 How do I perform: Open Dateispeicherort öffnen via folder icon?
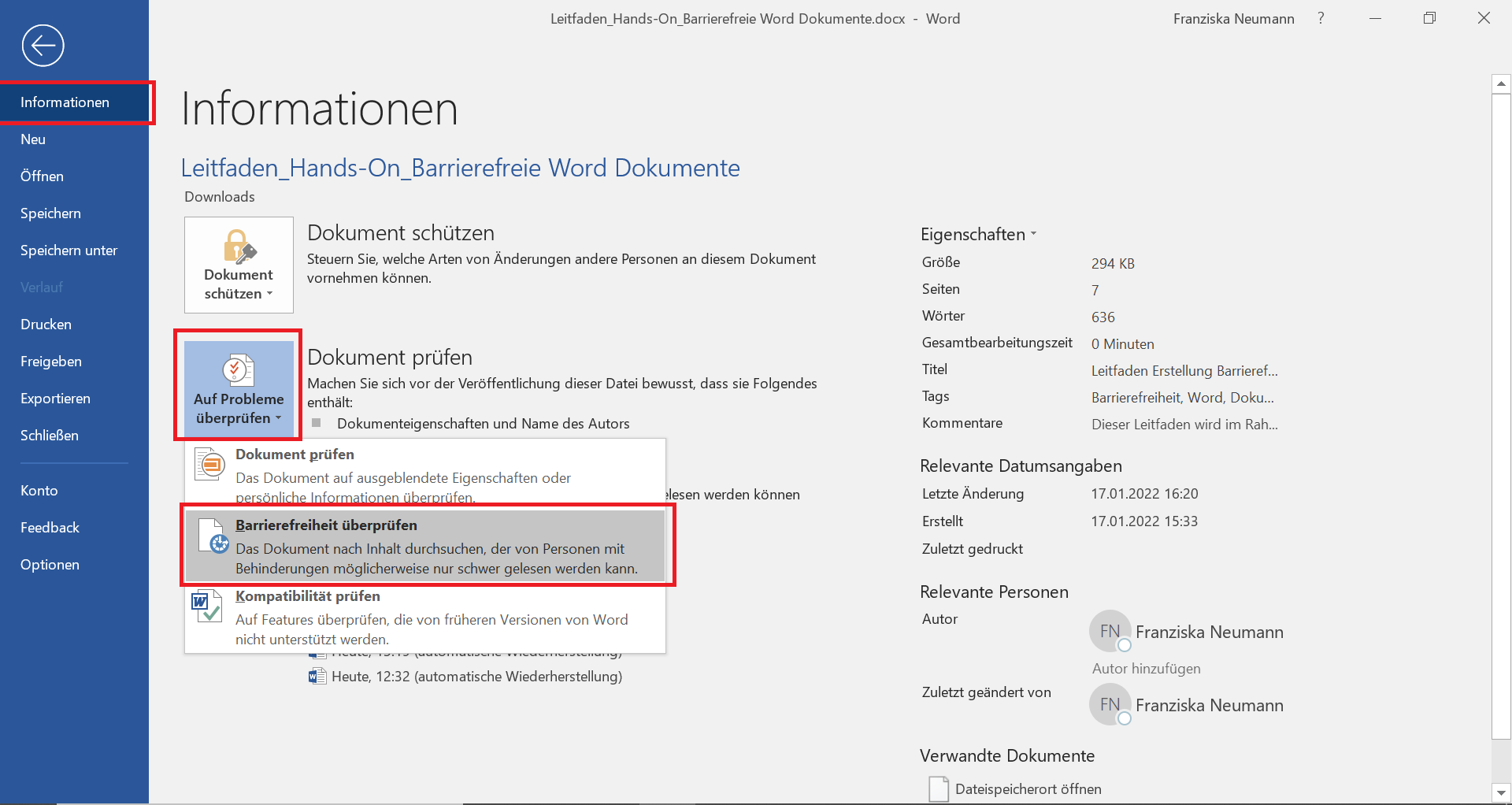coord(937,788)
